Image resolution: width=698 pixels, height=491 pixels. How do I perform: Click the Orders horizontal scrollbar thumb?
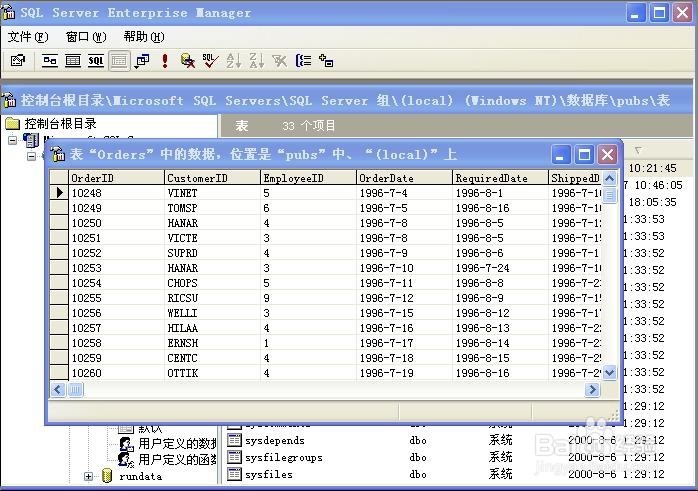(75, 390)
